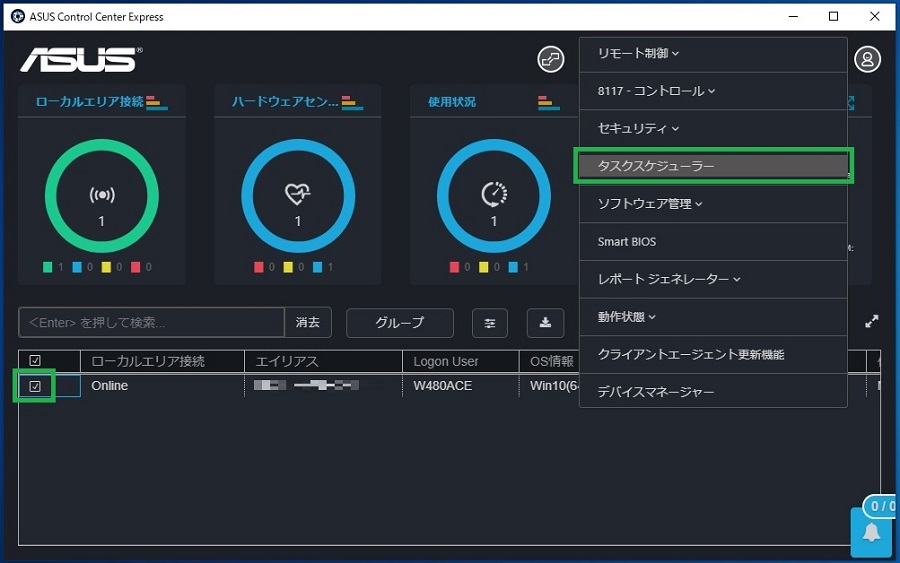The image size is (900, 563).
Task: Expand the リモート制御 submenu
Action: (638, 53)
